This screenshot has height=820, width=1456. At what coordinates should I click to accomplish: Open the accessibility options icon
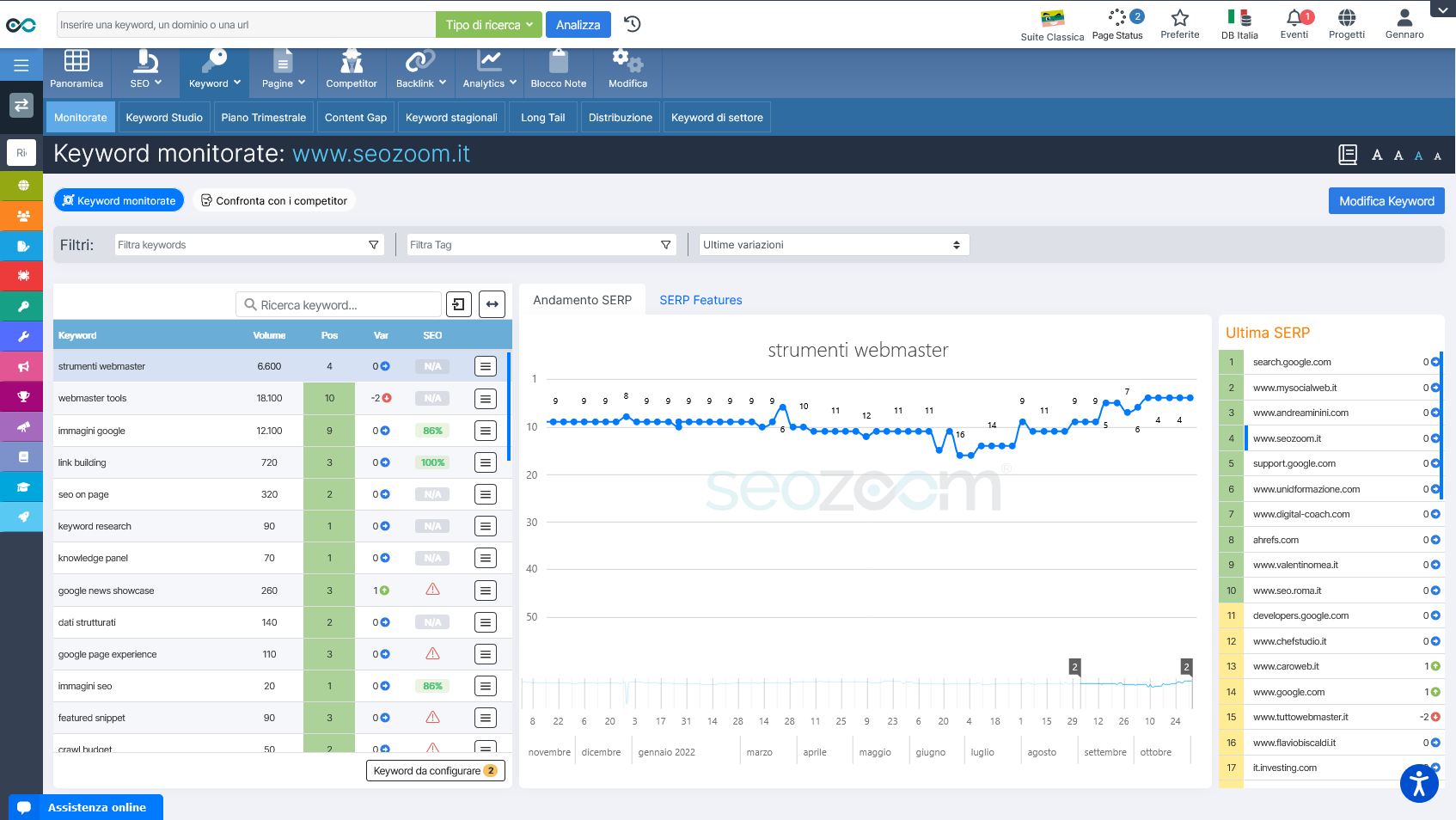point(1418,783)
